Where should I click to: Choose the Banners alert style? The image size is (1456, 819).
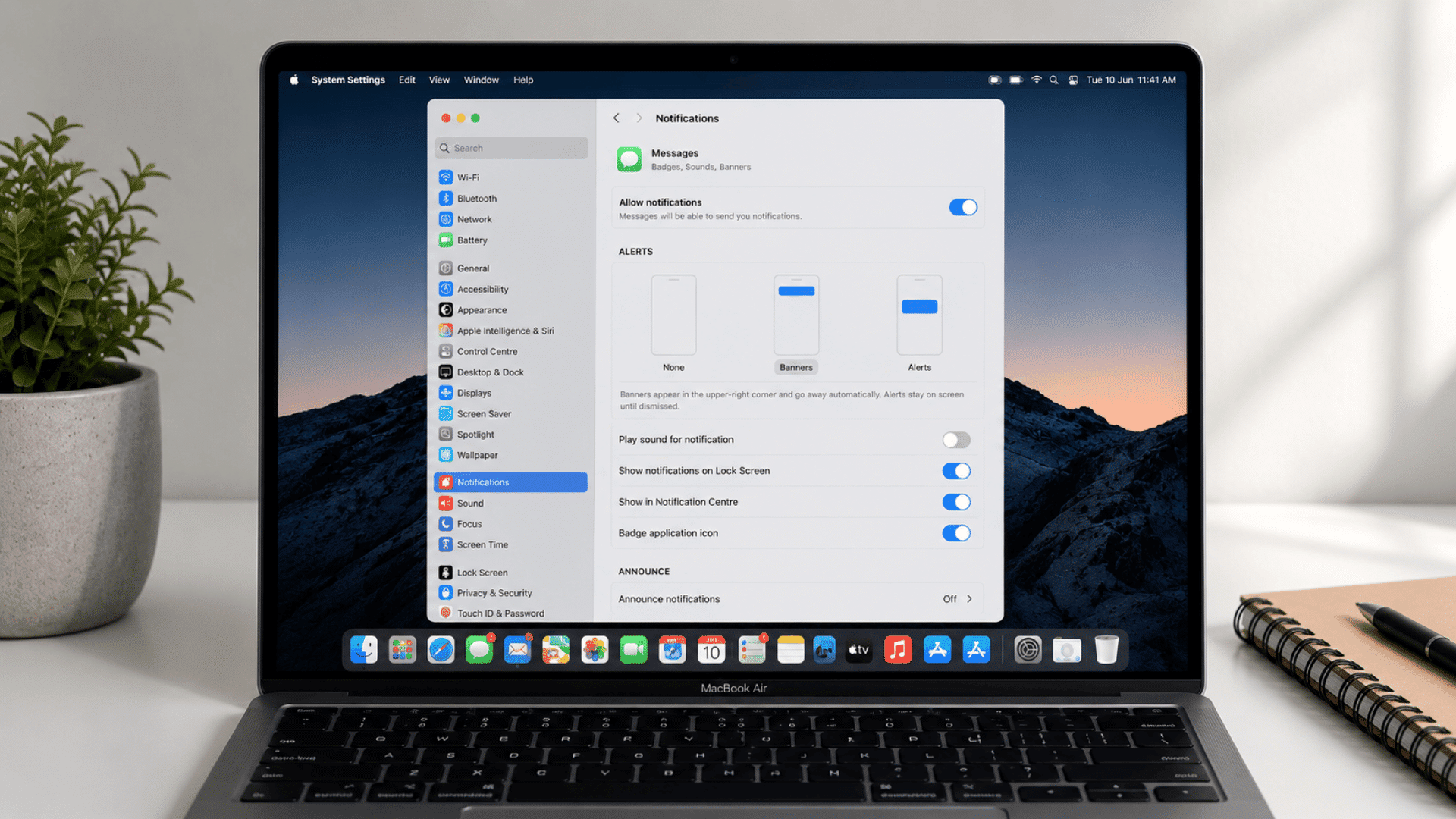pos(796,324)
